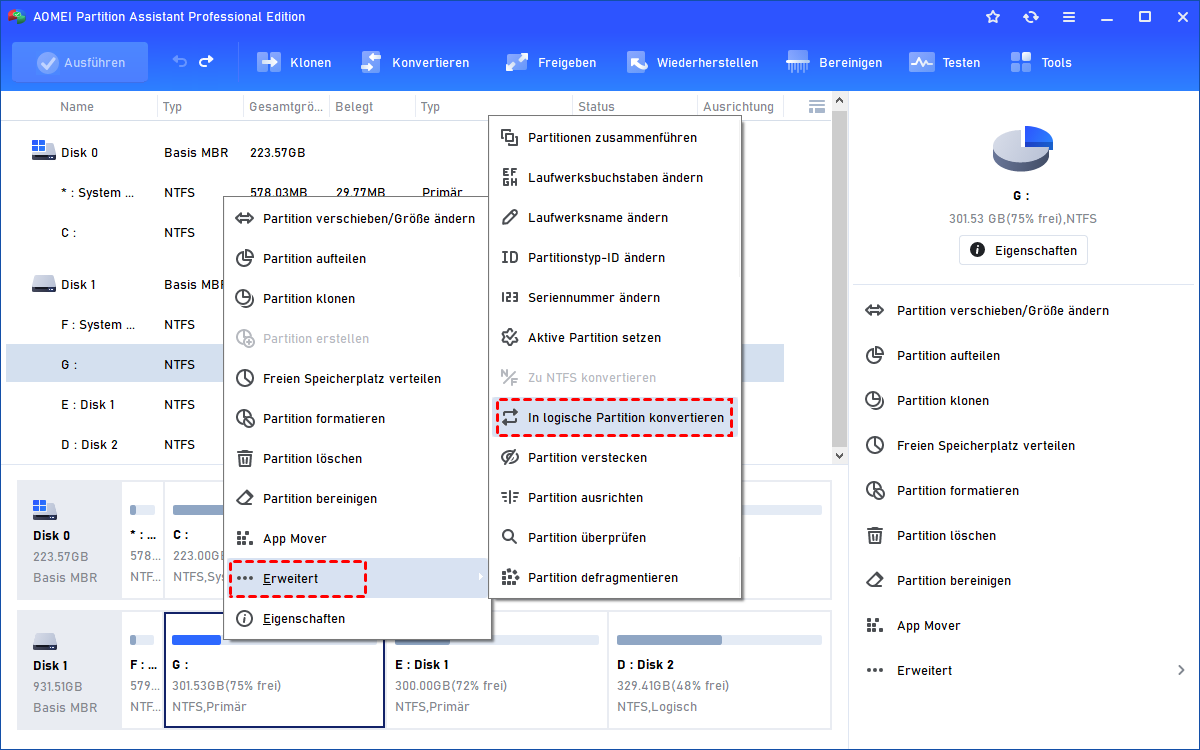Select Partition ausrichten in submenu

(x=615, y=498)
